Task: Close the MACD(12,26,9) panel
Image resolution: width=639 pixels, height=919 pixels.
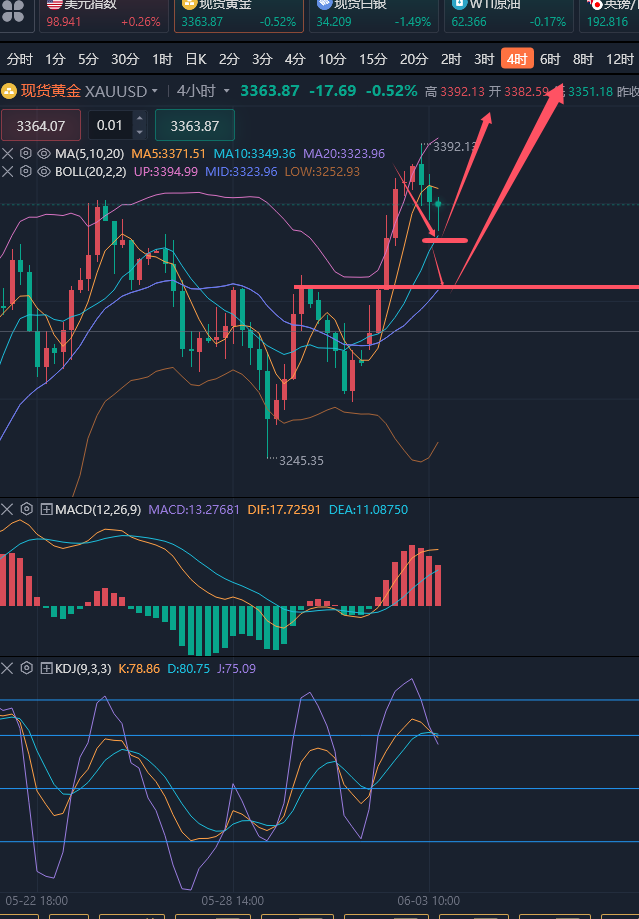Action: click(x=8, y=509)
